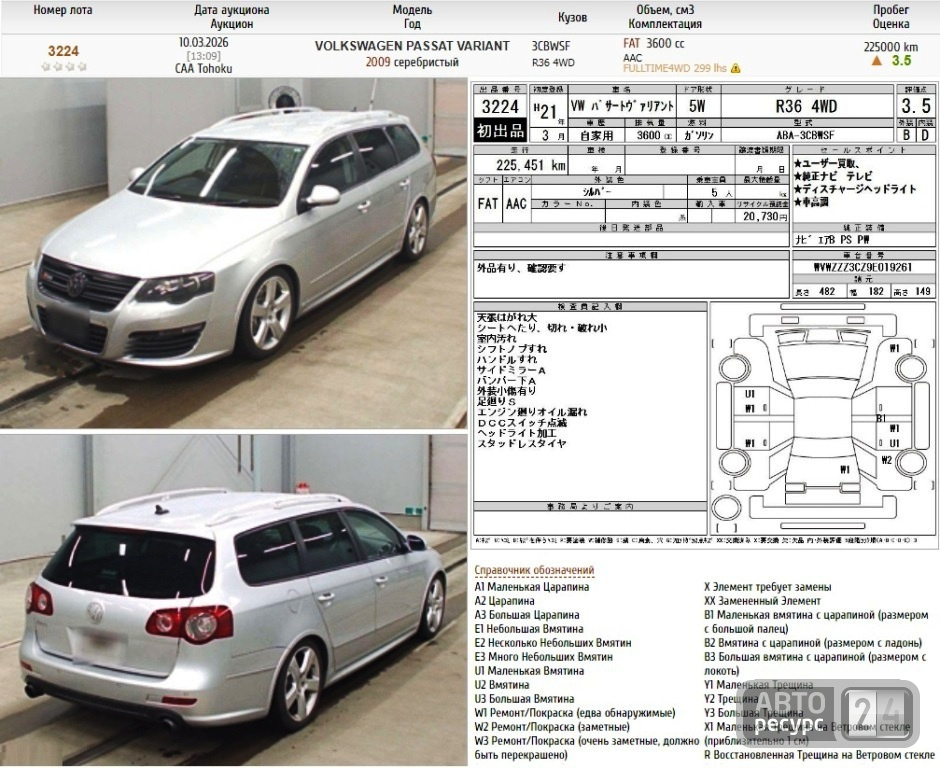Click the 'Номер лота' column header
This screenshot has width=940, height=768.
(63, 10)
